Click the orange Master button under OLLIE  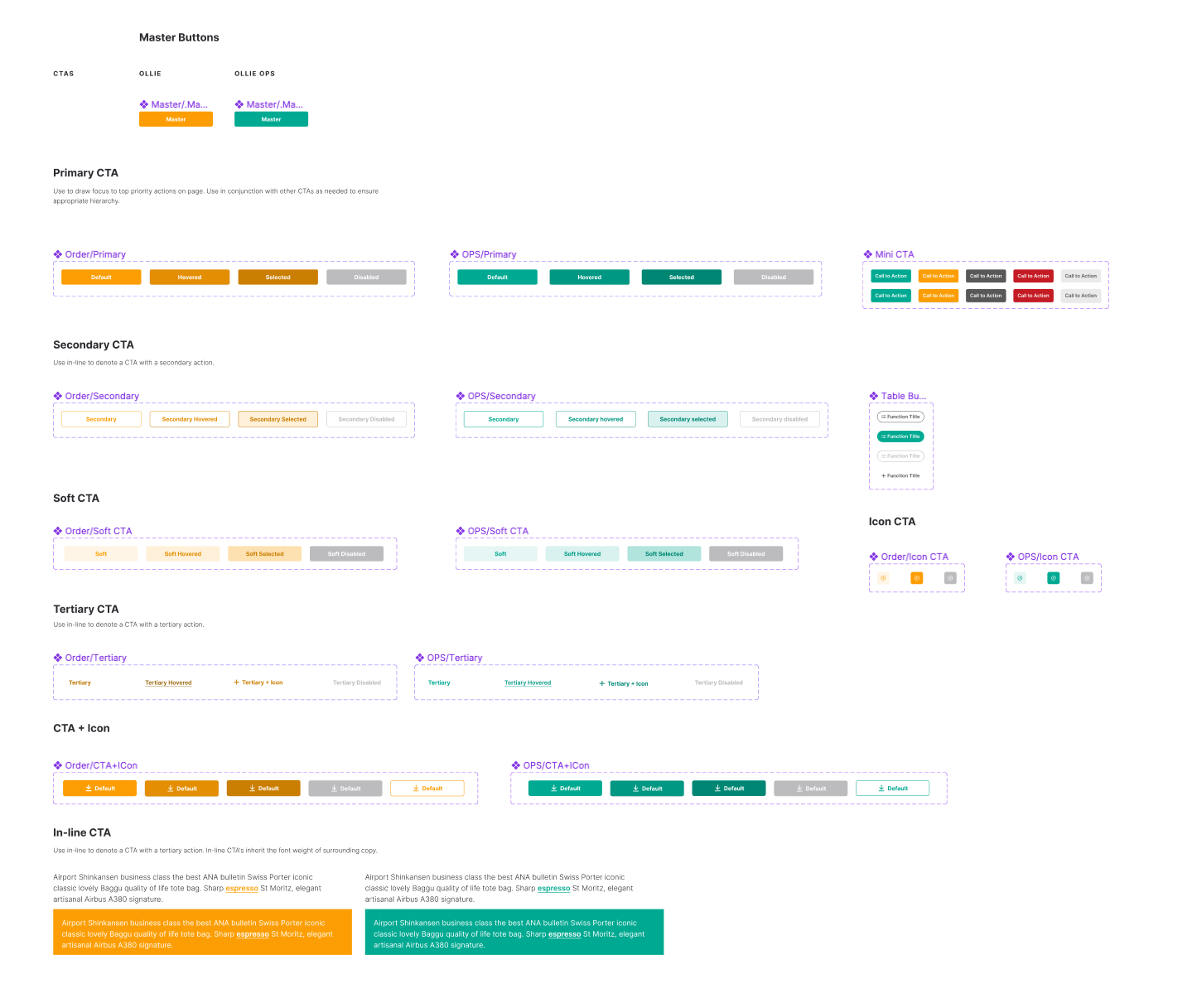(176, 119)
